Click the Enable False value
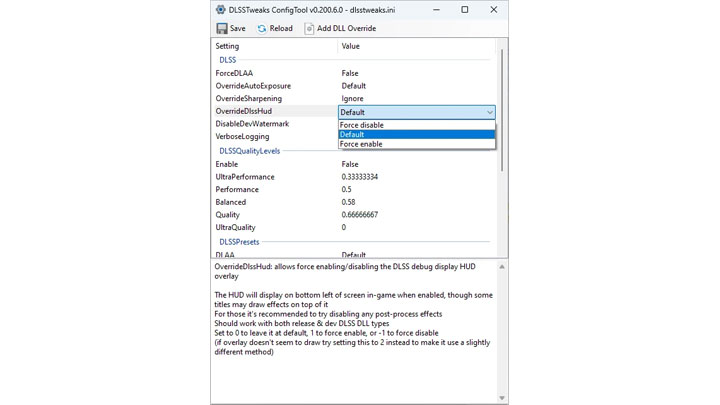The width and height of the screenshot is (720, 405). coord(350,164)
